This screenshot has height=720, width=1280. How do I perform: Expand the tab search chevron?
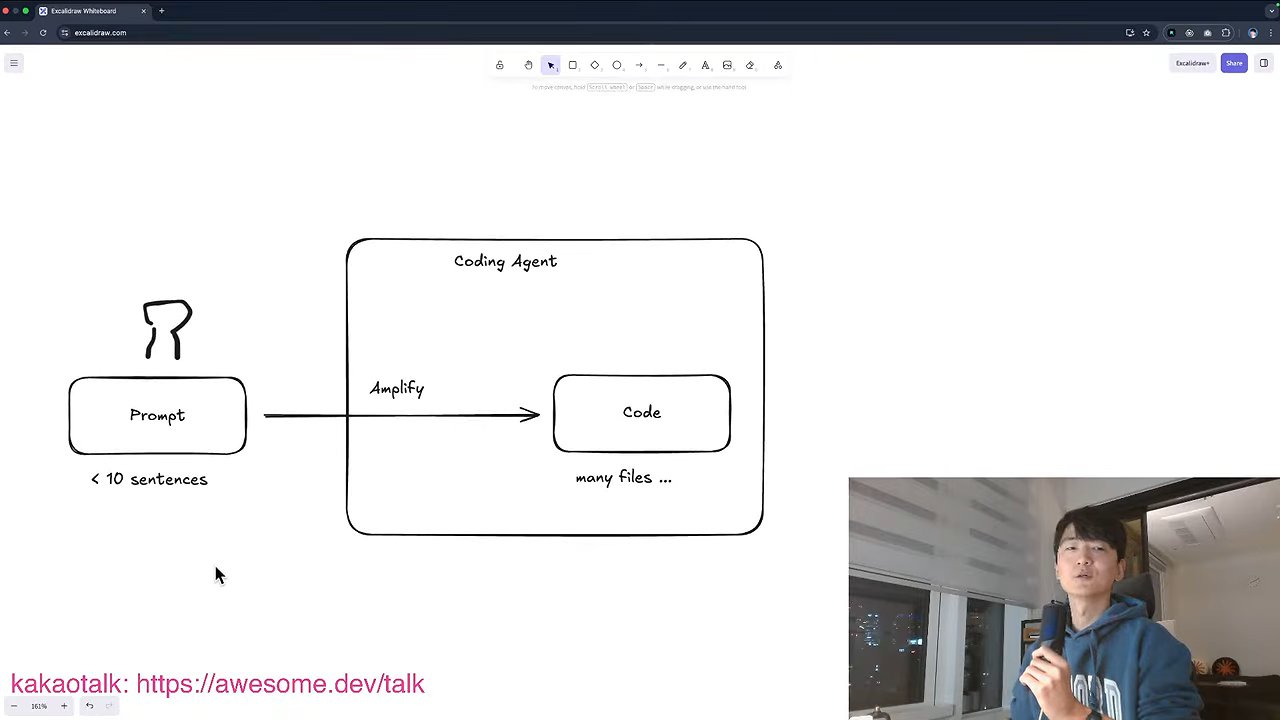(1270, 11)
